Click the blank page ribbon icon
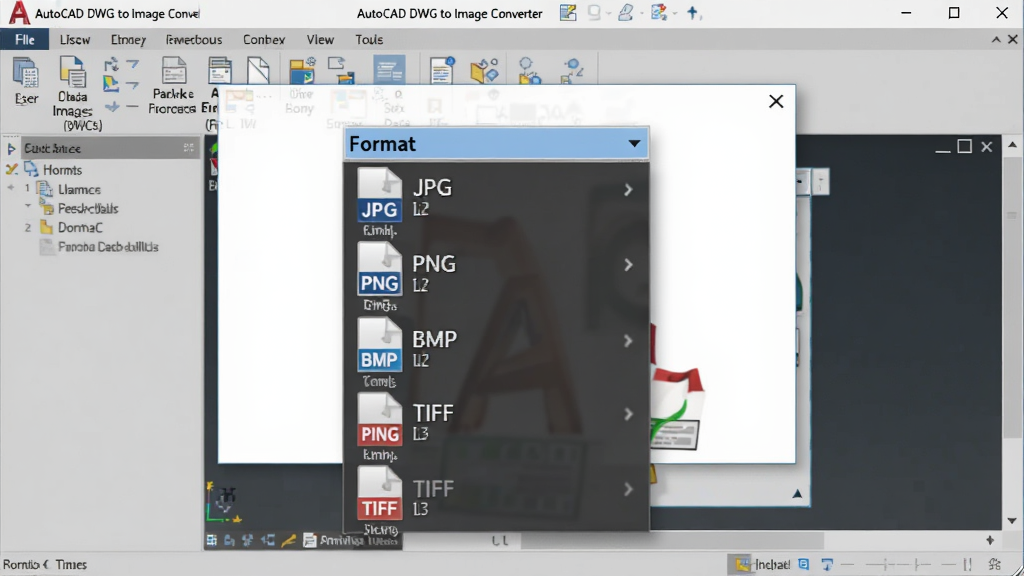This screenshot has height=576, width=1024. click(x=259, y=70)
